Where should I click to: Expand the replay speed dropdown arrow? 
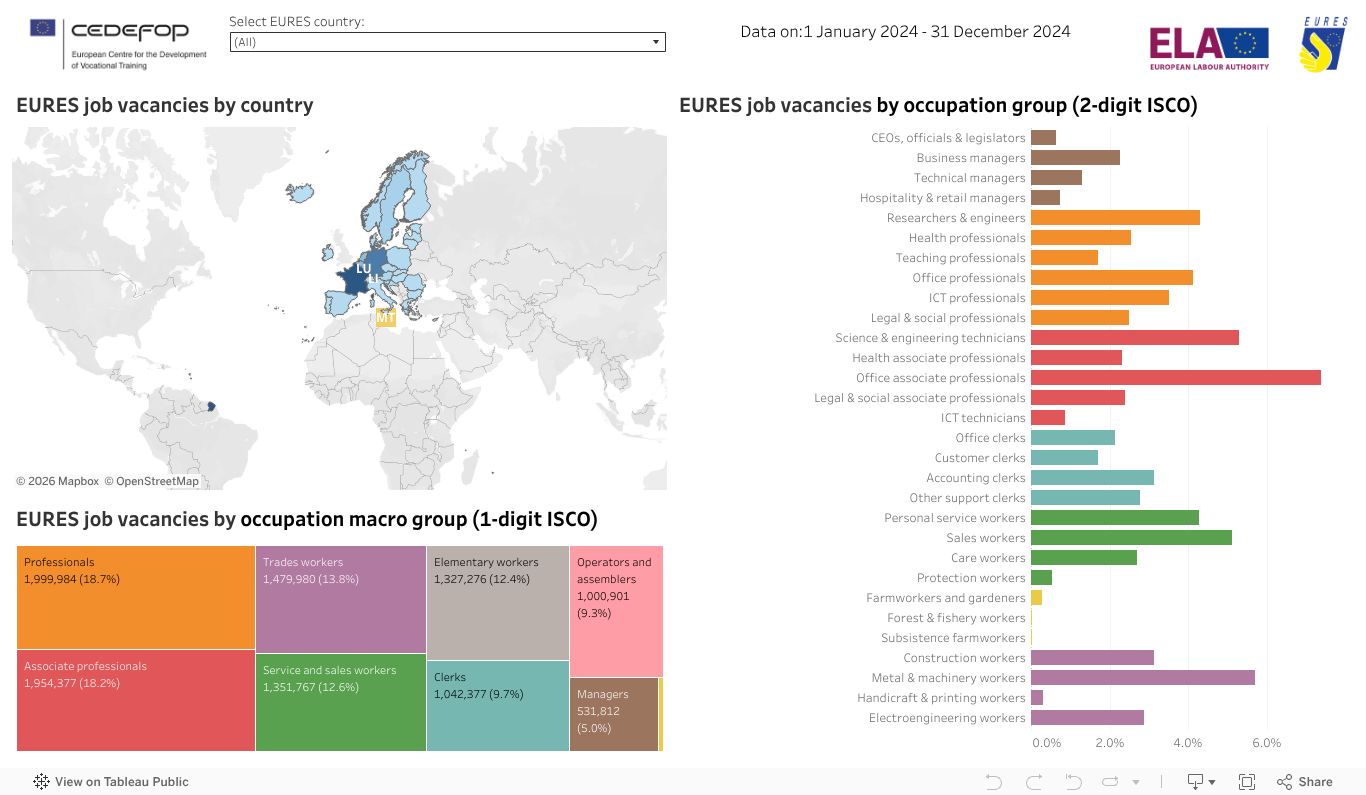[x=1135, y=782]
